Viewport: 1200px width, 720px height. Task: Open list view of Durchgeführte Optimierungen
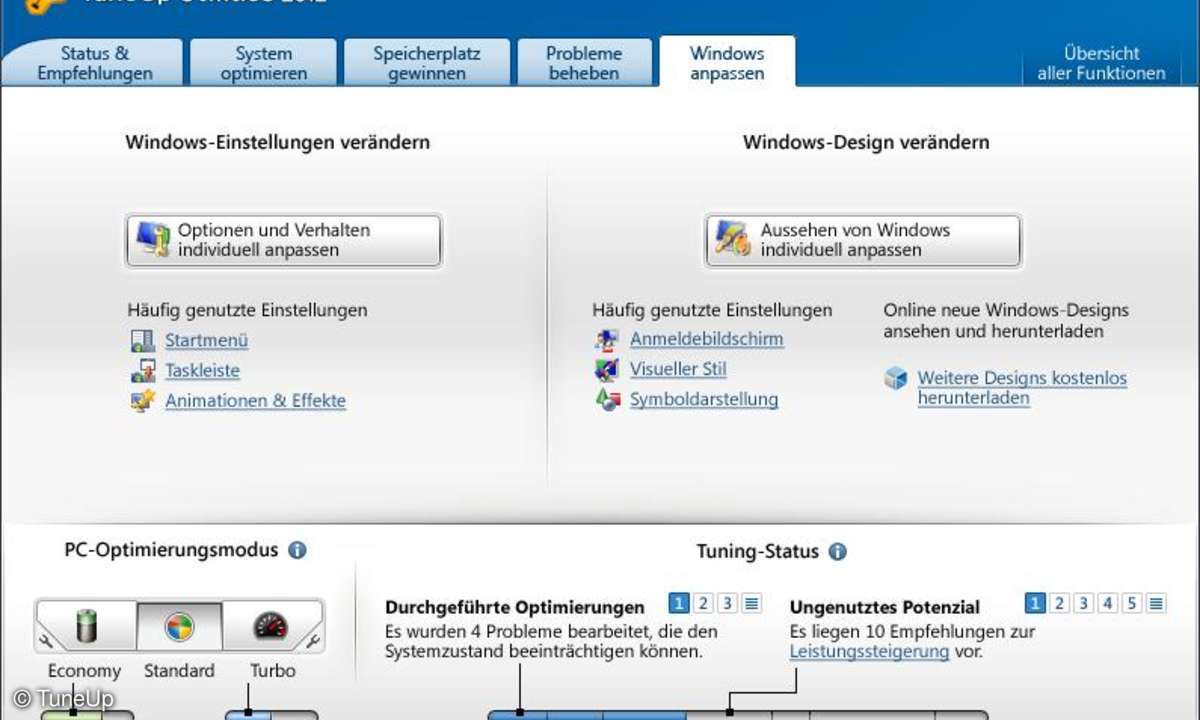pos(752,603)
